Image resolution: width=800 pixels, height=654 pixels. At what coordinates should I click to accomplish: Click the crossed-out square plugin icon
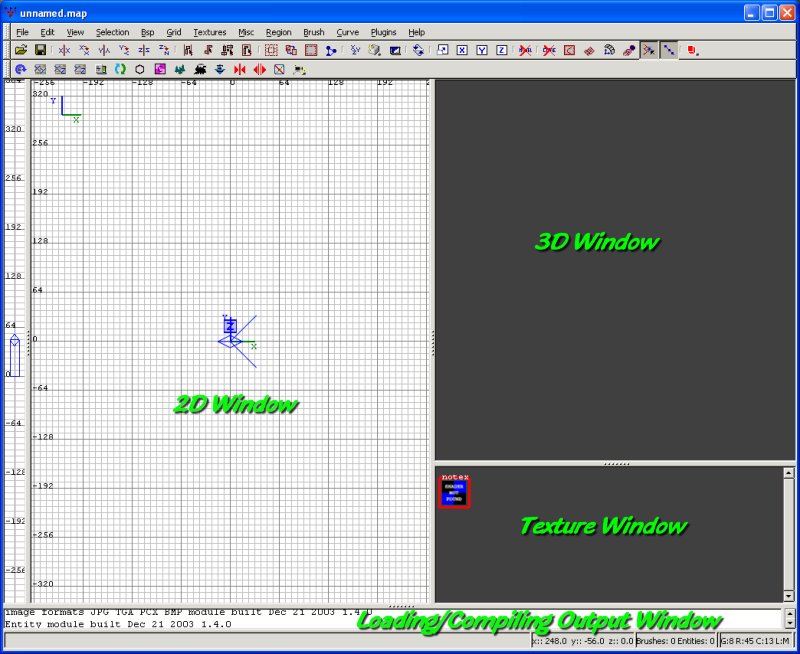(x=279, y=69)
